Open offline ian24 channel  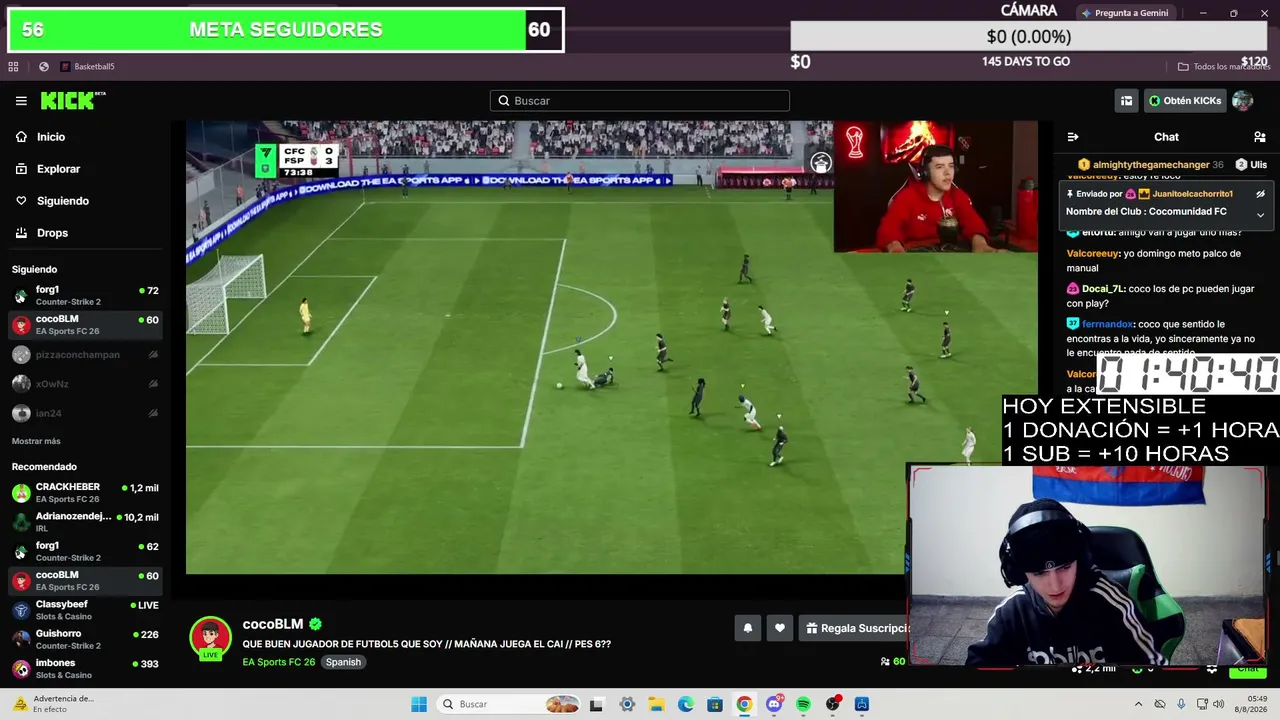click(85, 413)
